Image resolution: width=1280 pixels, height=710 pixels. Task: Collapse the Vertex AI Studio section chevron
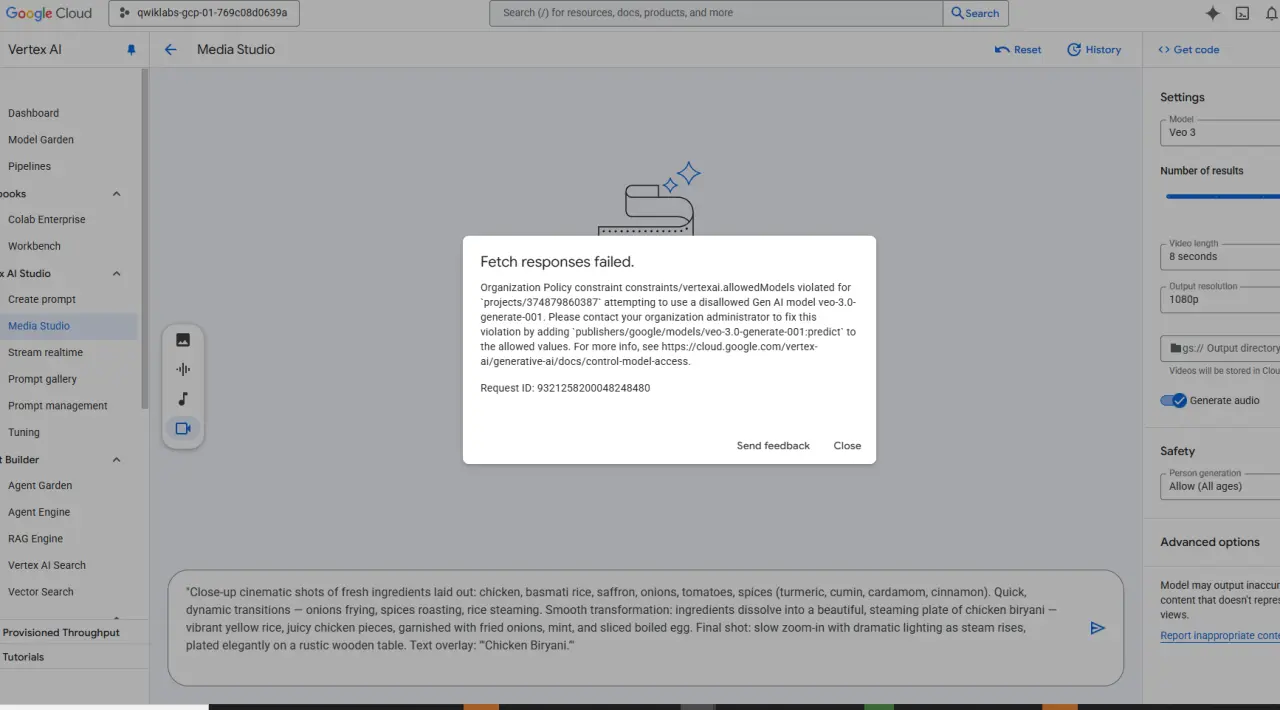pos(116,274)
